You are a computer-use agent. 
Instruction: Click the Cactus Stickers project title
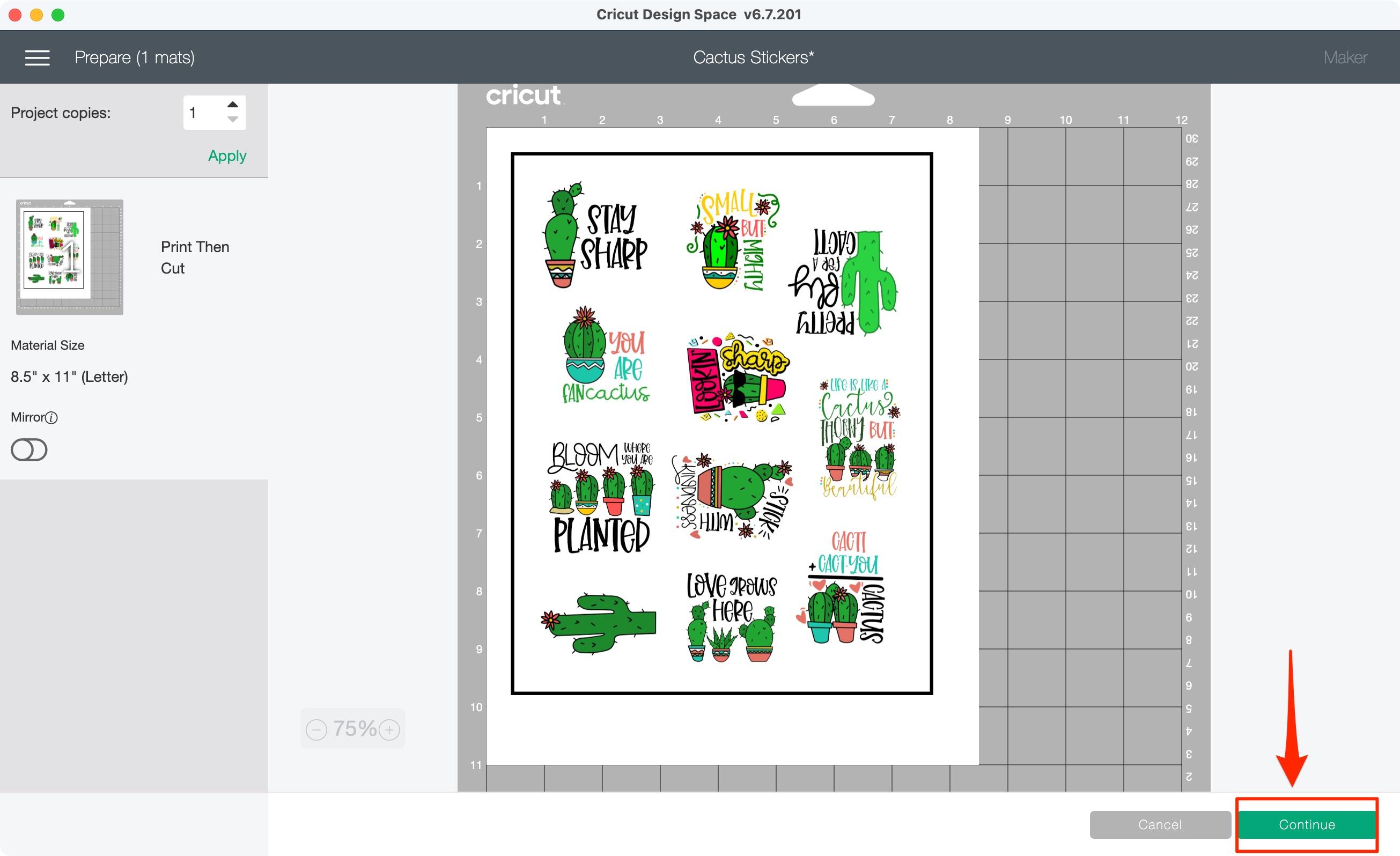click(x=753, y=57)
